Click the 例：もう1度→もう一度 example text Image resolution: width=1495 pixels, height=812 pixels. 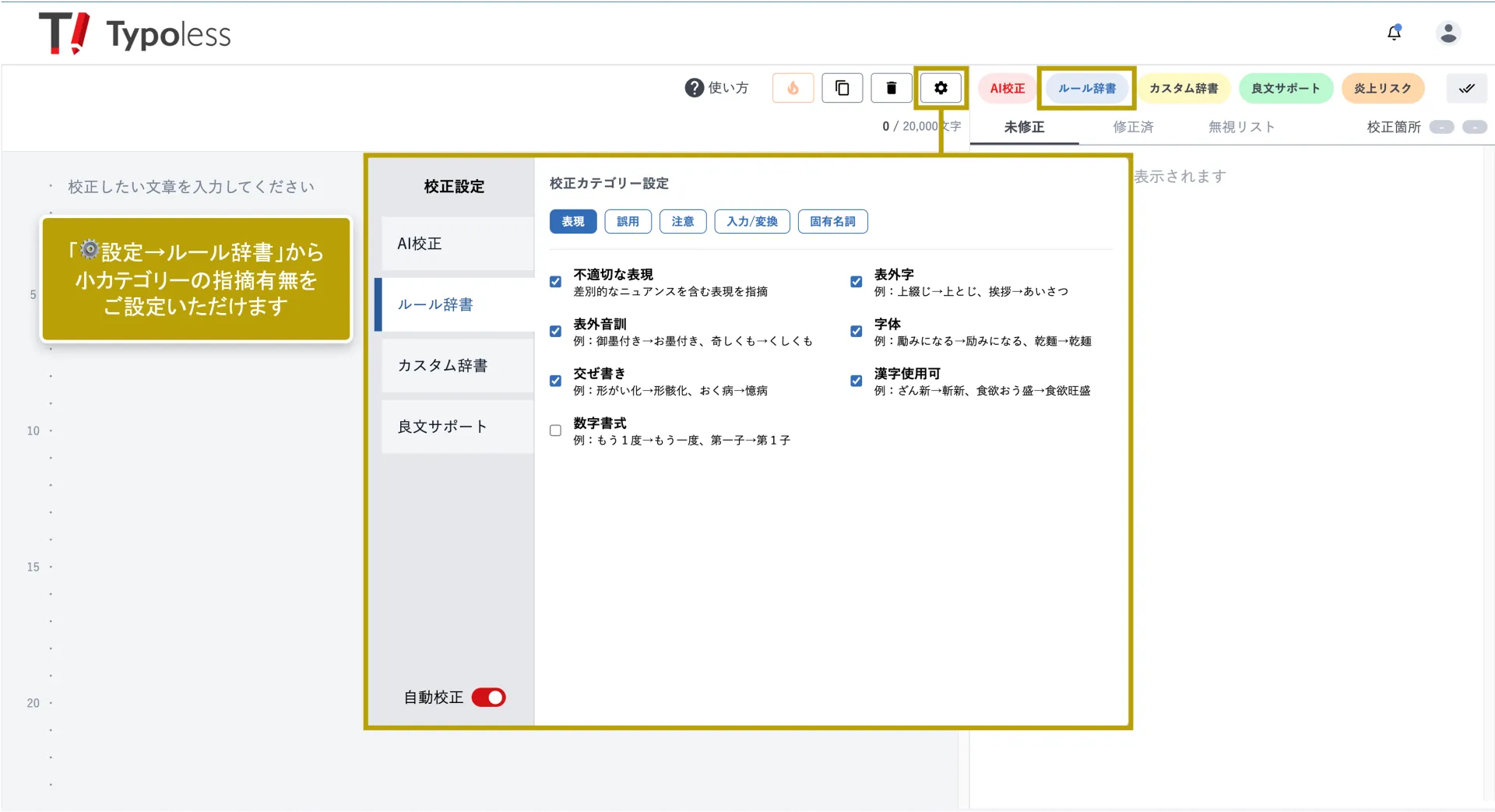click(x=681, y=440)
